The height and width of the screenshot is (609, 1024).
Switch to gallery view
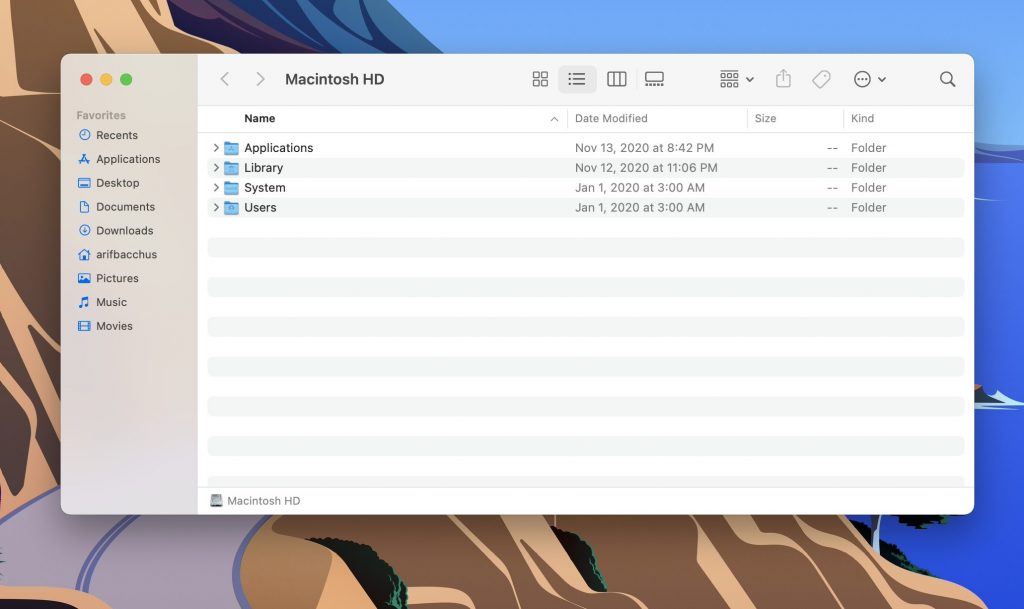654,79
